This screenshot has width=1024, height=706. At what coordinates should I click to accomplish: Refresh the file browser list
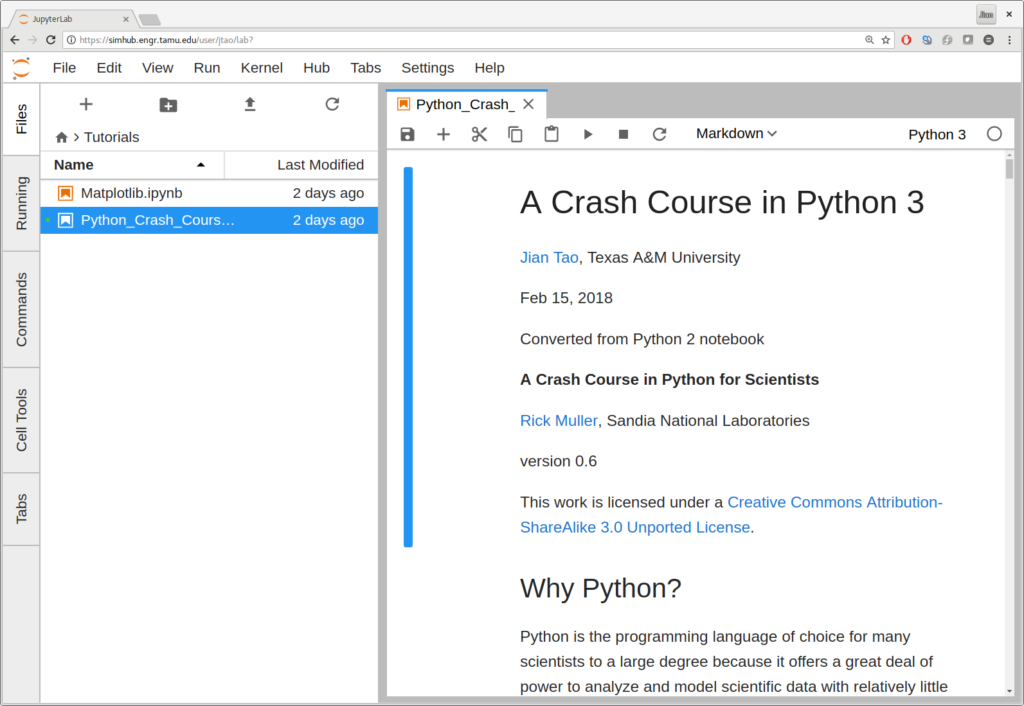pos(332,105)
